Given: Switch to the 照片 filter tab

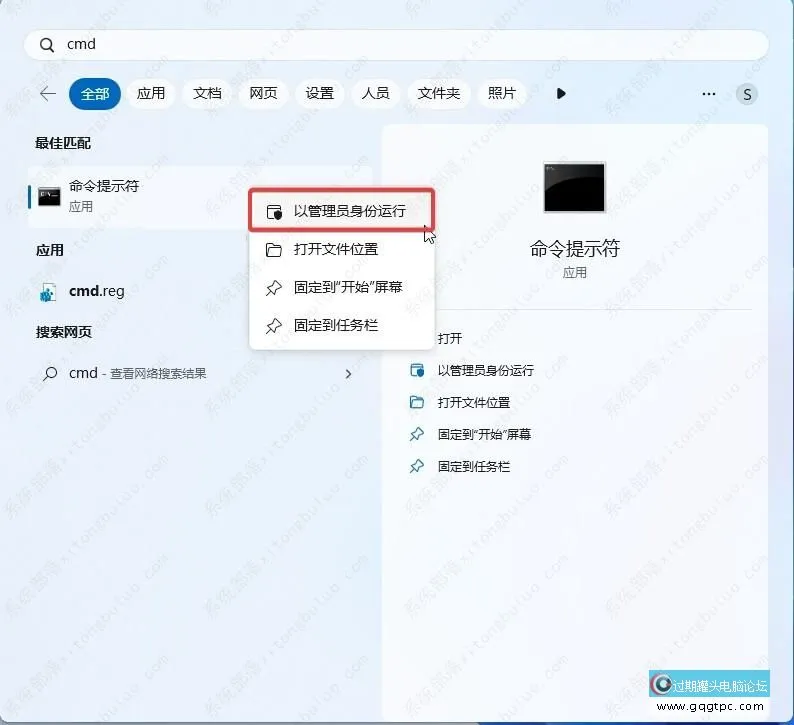Looking at the screenshot, I should click(x=501, y=94).
